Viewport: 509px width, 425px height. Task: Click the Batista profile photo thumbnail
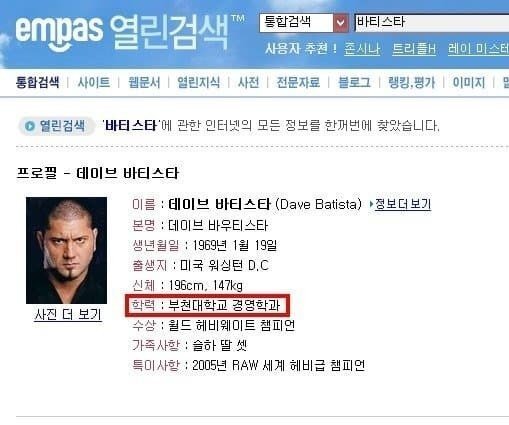(x=67, y=250)
